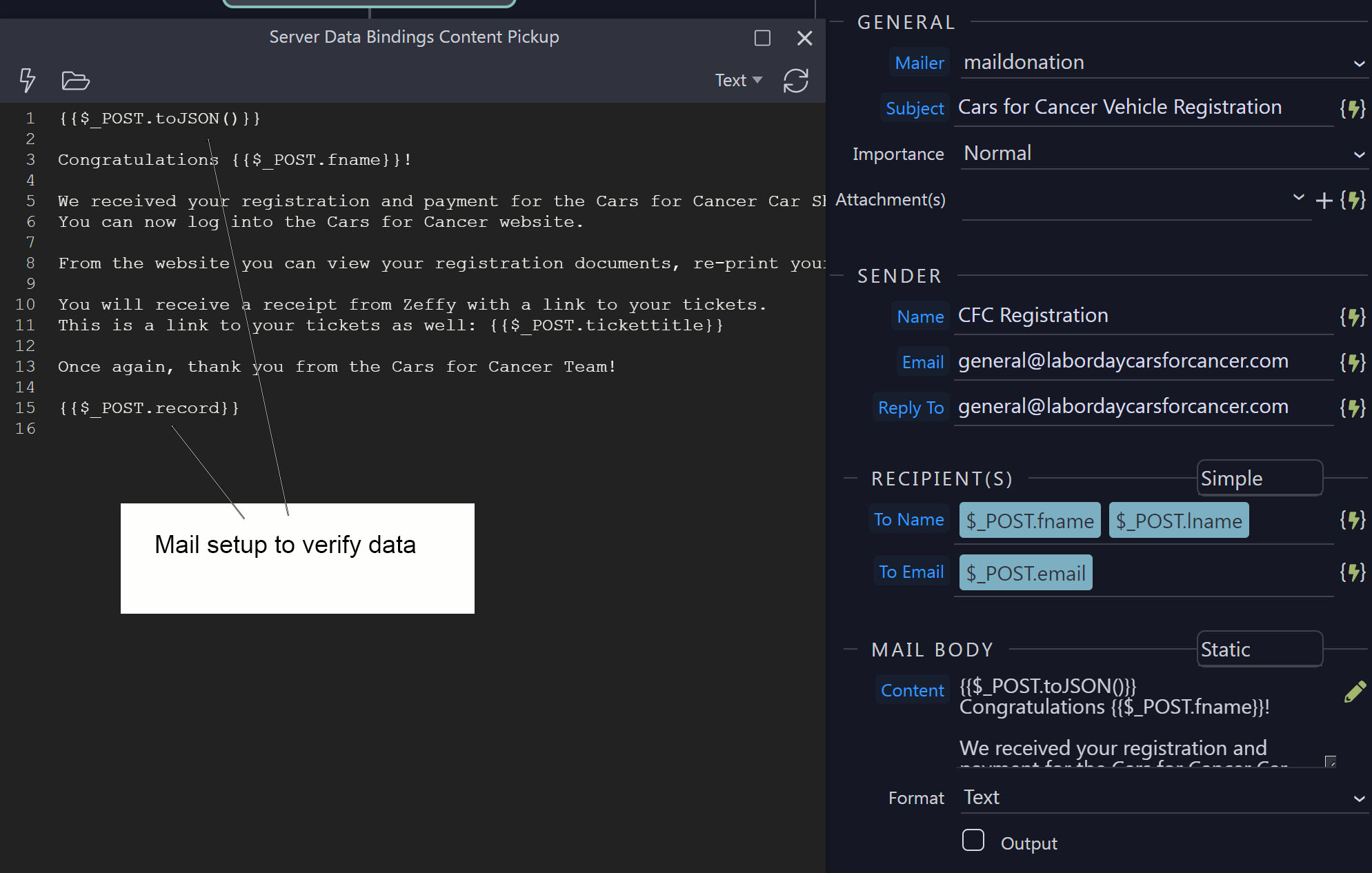Screen dimensions: 1372x873
Task: Open data bindings lightning icon in editor toolbar
Action: tap(28, 80)
